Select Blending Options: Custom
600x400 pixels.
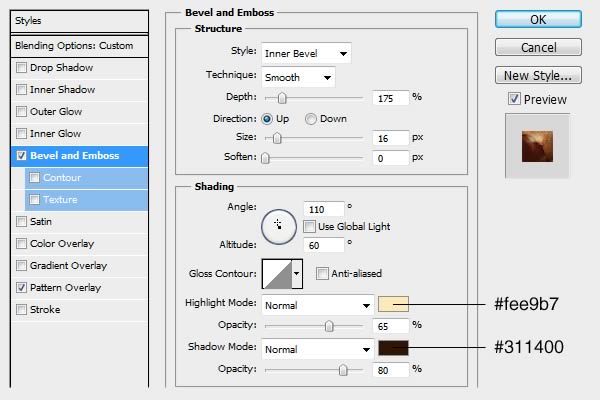(80, 46)
